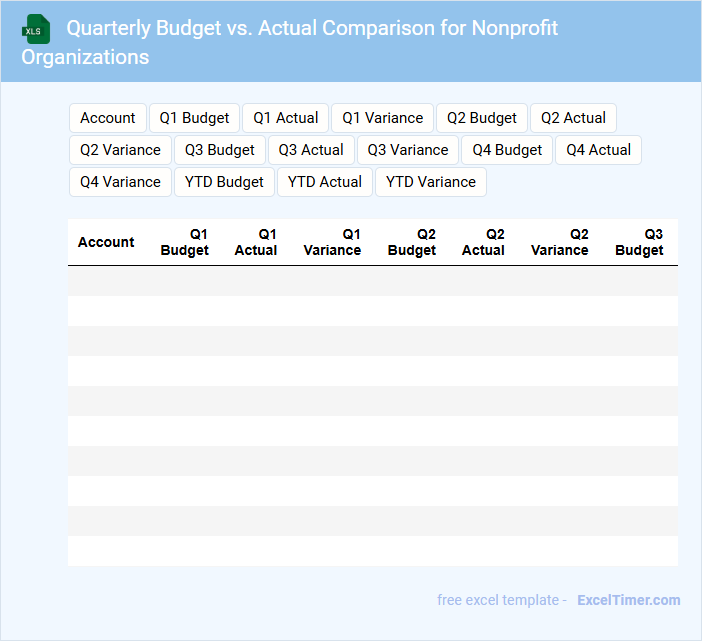Click the Q2 Budget tag

[482, 118]
